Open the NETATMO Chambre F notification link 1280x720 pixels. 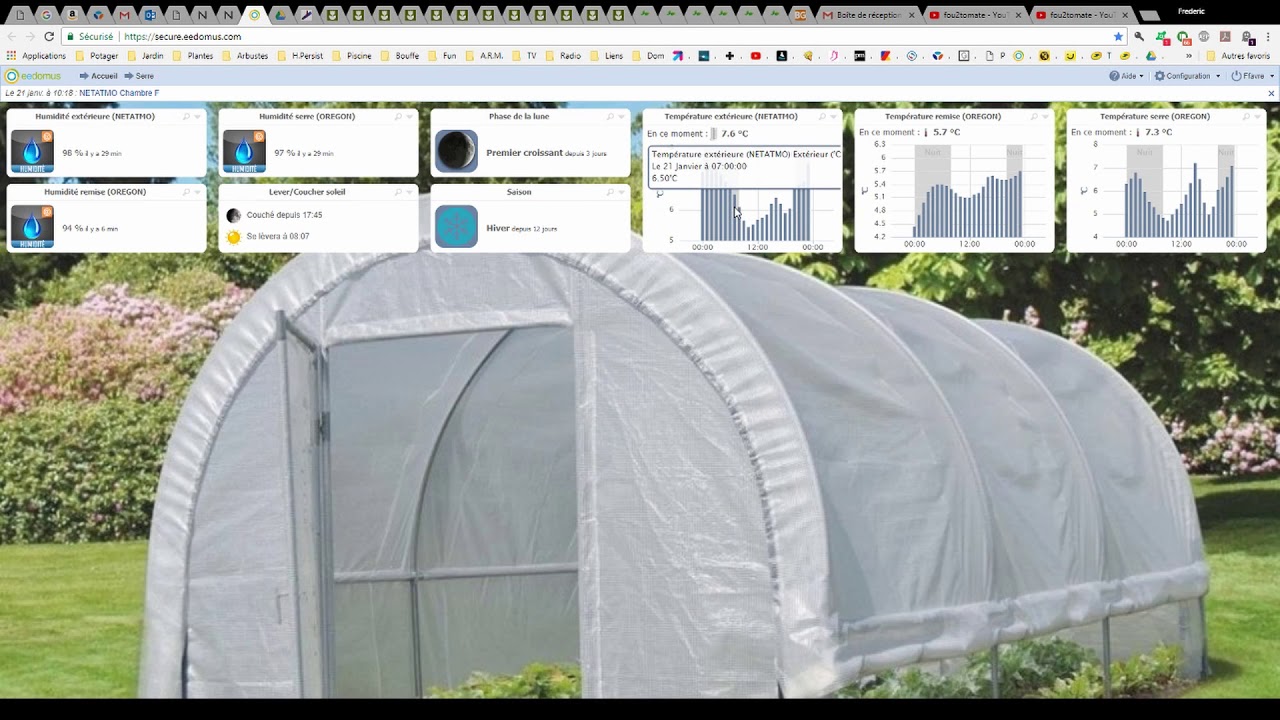(119, 93)
